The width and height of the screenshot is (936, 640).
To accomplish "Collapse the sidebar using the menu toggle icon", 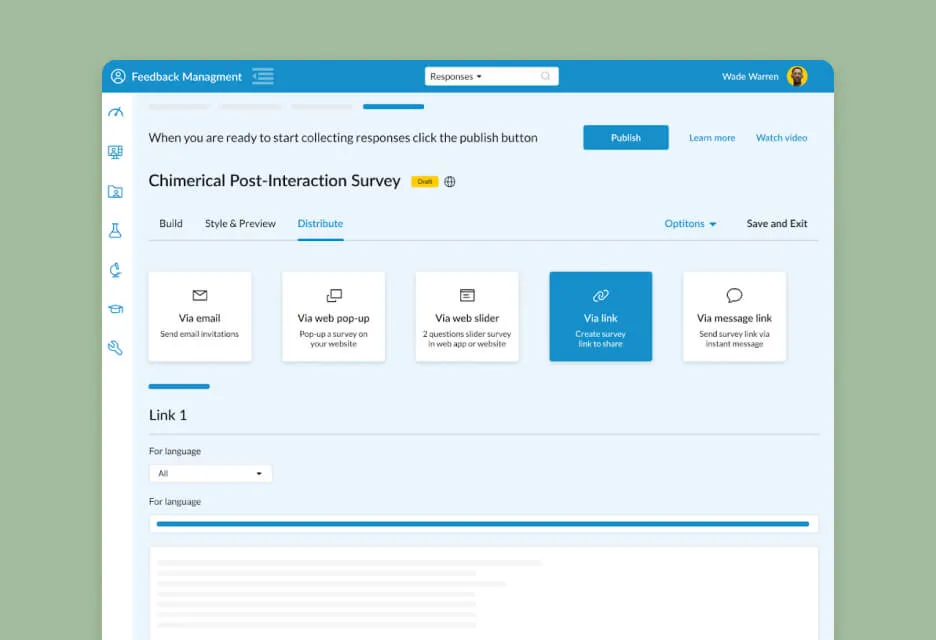I will [263, 76].
